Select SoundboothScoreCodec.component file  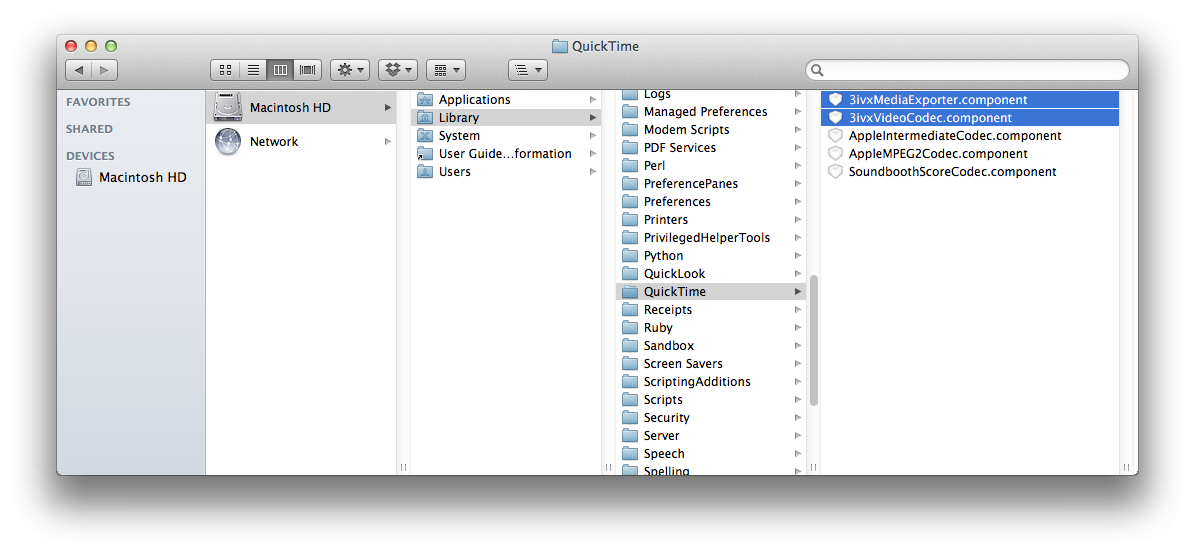[951, 172]
